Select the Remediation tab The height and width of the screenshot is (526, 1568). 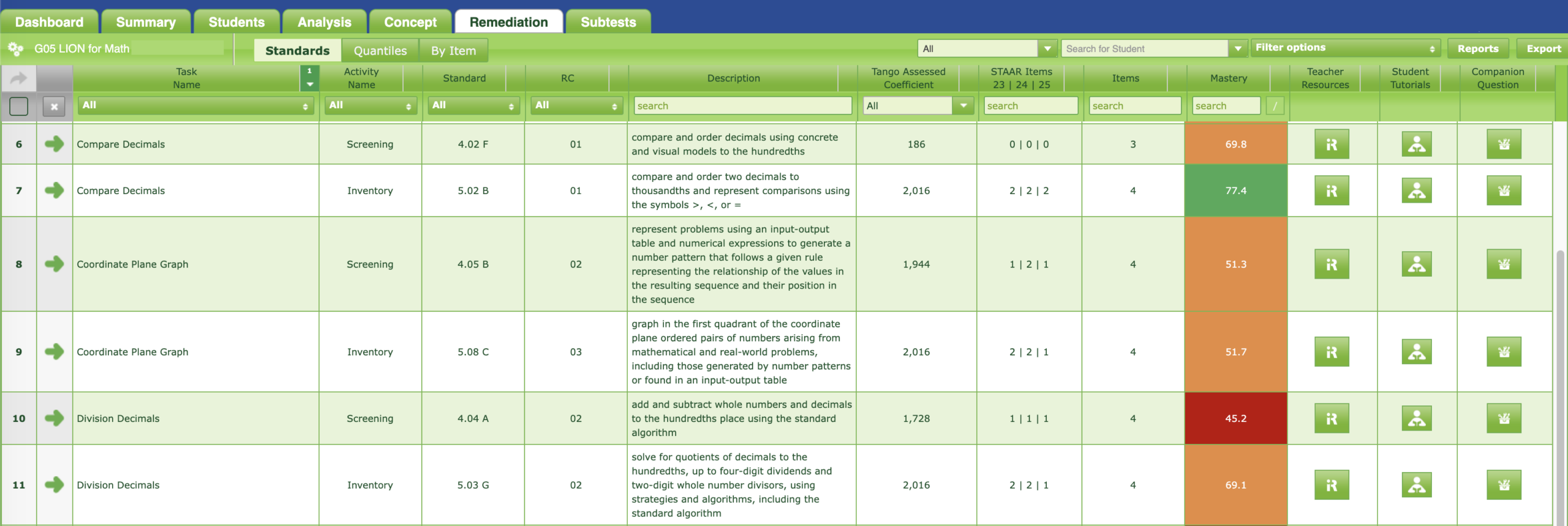coord(508,22)
